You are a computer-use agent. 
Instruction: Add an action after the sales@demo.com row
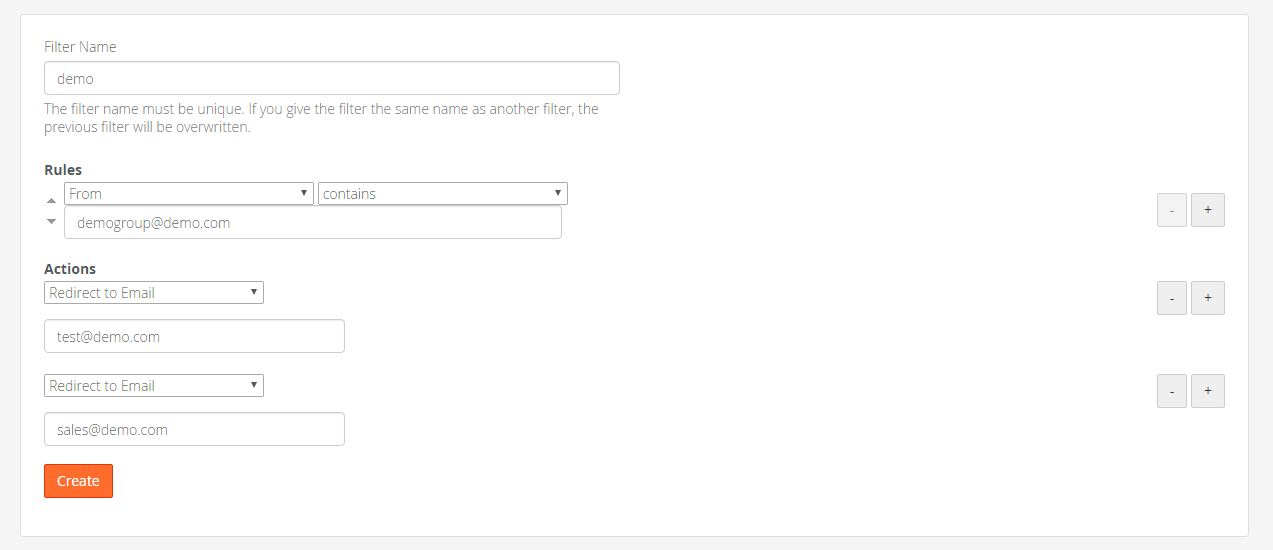pyautogui.click(x=1208, y=391)
